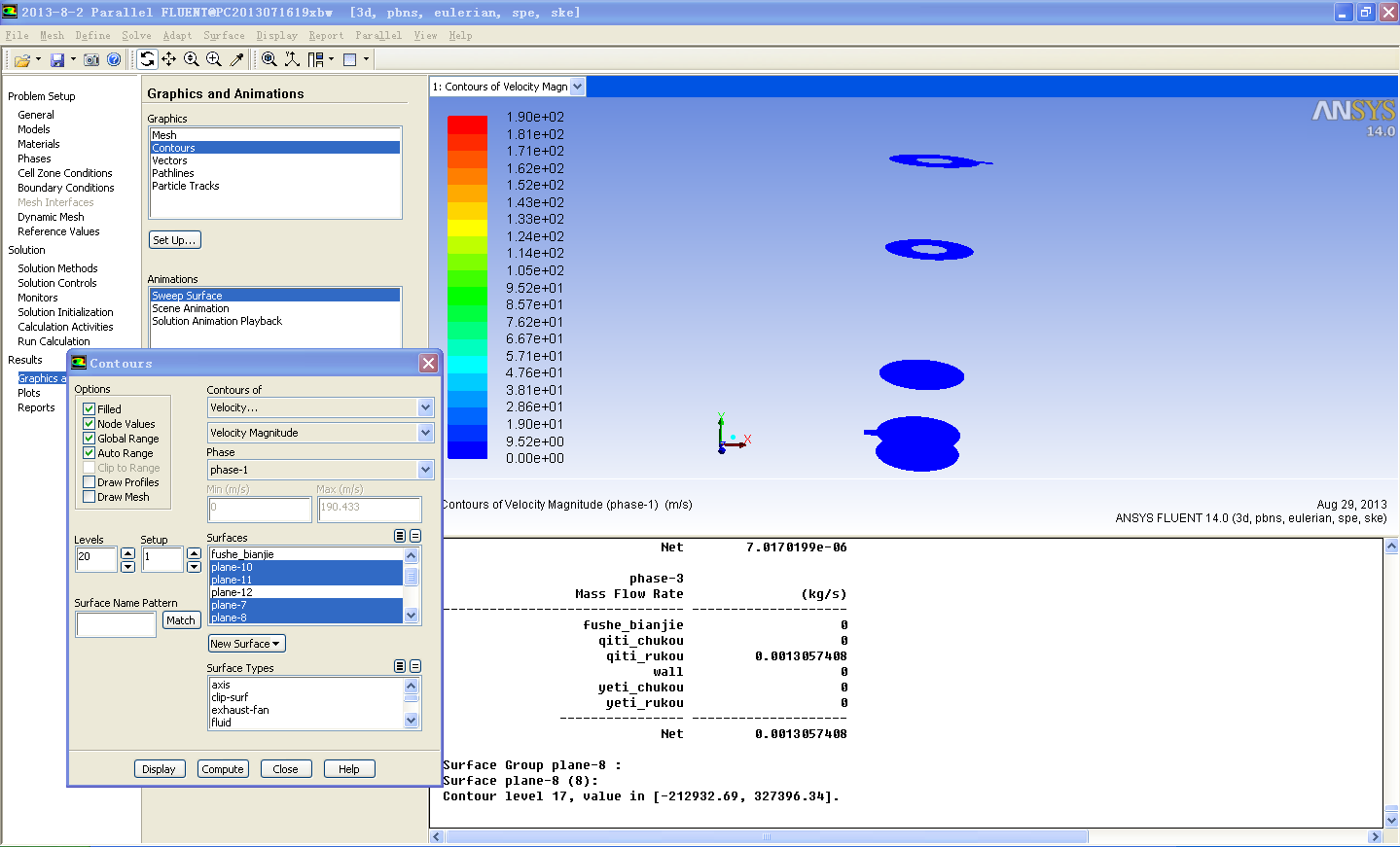Click the save floppy disk icon
Screen dimensions: 1400x847
point(57,60)
